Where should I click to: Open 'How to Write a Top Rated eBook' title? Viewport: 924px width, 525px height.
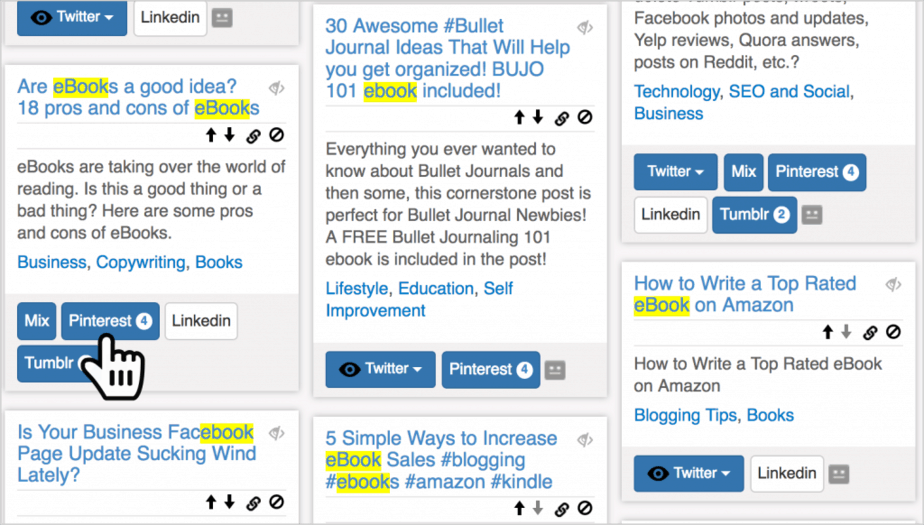[745, 294]
